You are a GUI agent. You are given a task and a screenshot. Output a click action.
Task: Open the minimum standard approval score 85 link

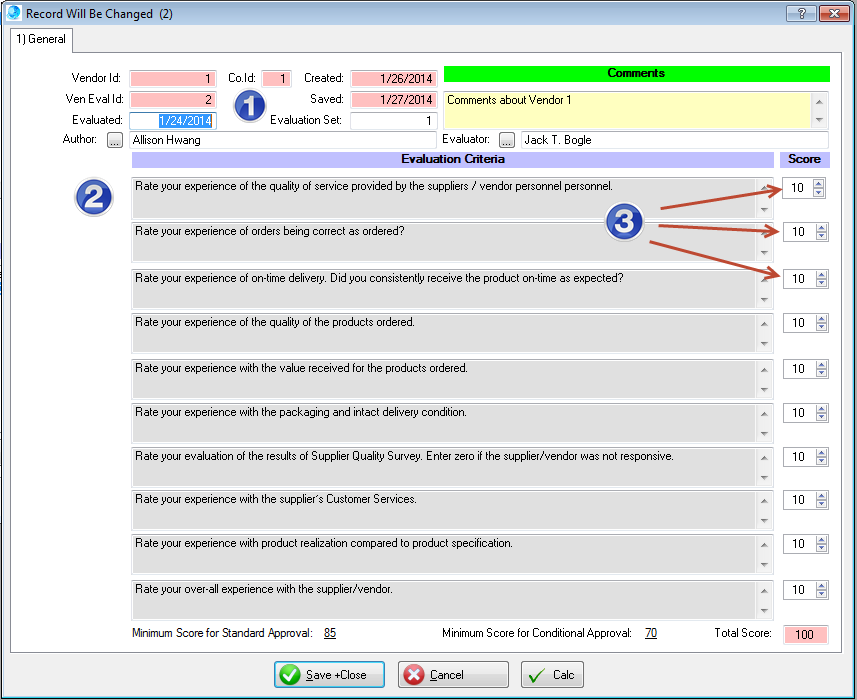point(329,633)
